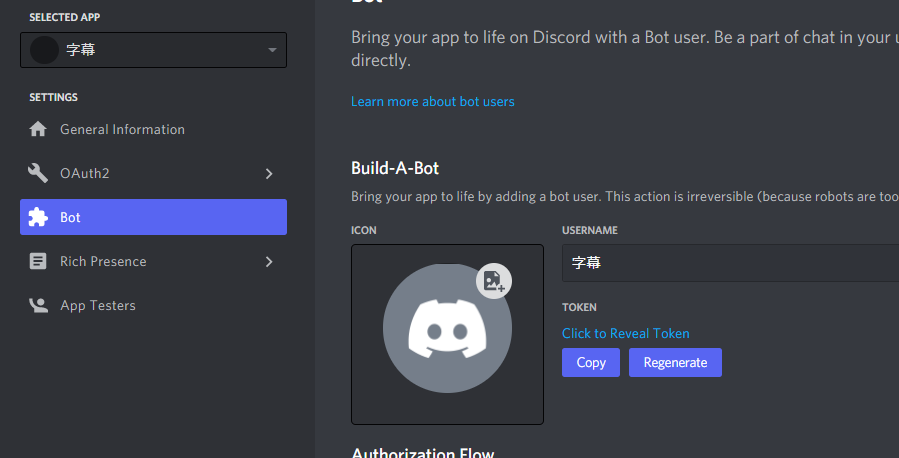Click the App Testers person icon
The image size is (899, 458).
point(38,306)
